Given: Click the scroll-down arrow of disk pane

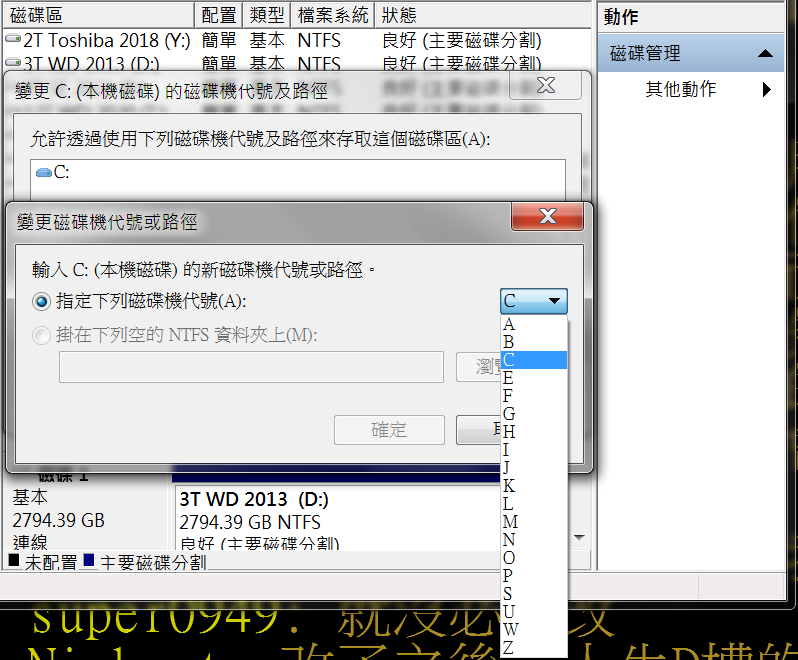Looking at the screenshot, I should click(x=577, y=537).
